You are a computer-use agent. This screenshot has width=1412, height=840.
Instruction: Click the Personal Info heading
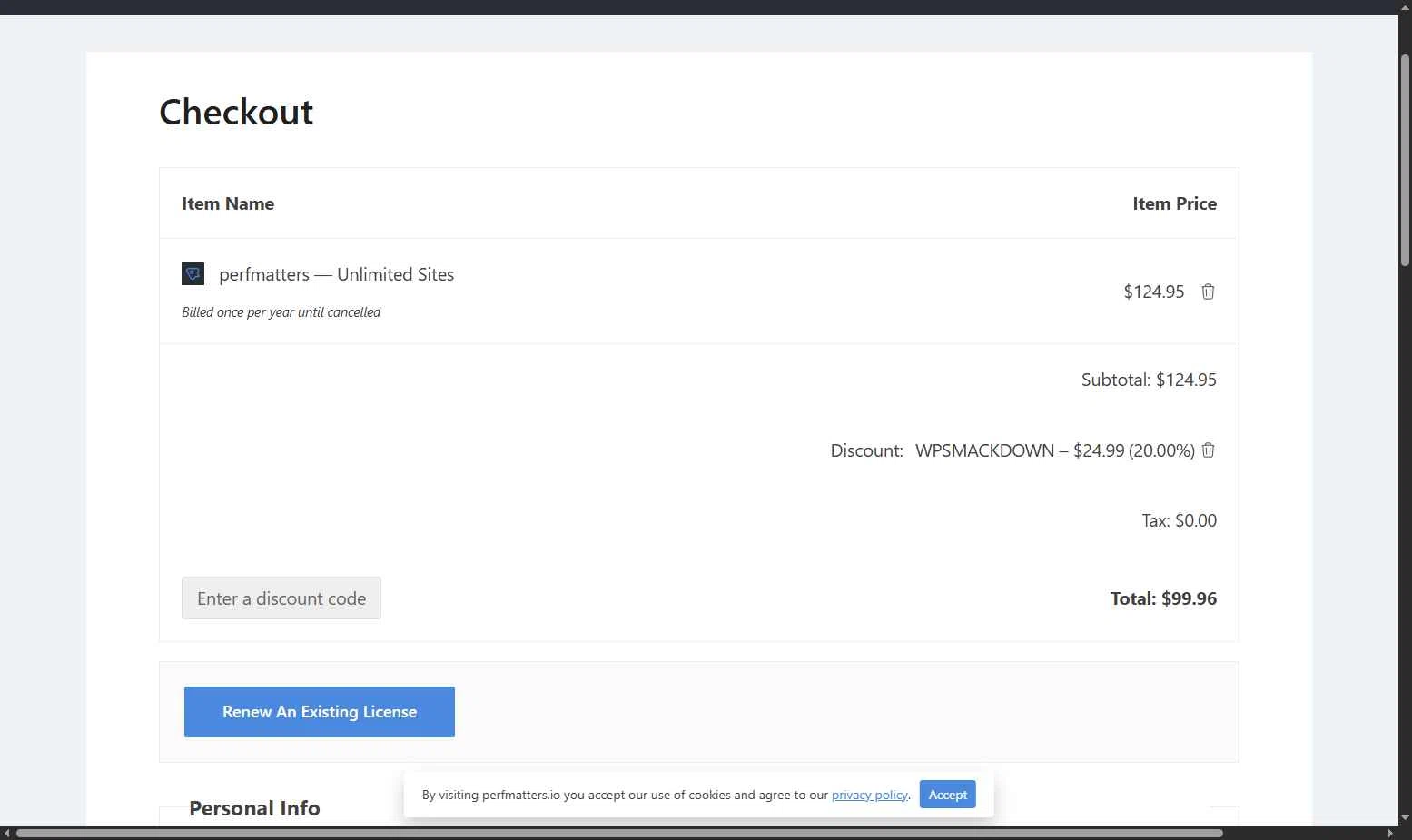coord(254,808)
